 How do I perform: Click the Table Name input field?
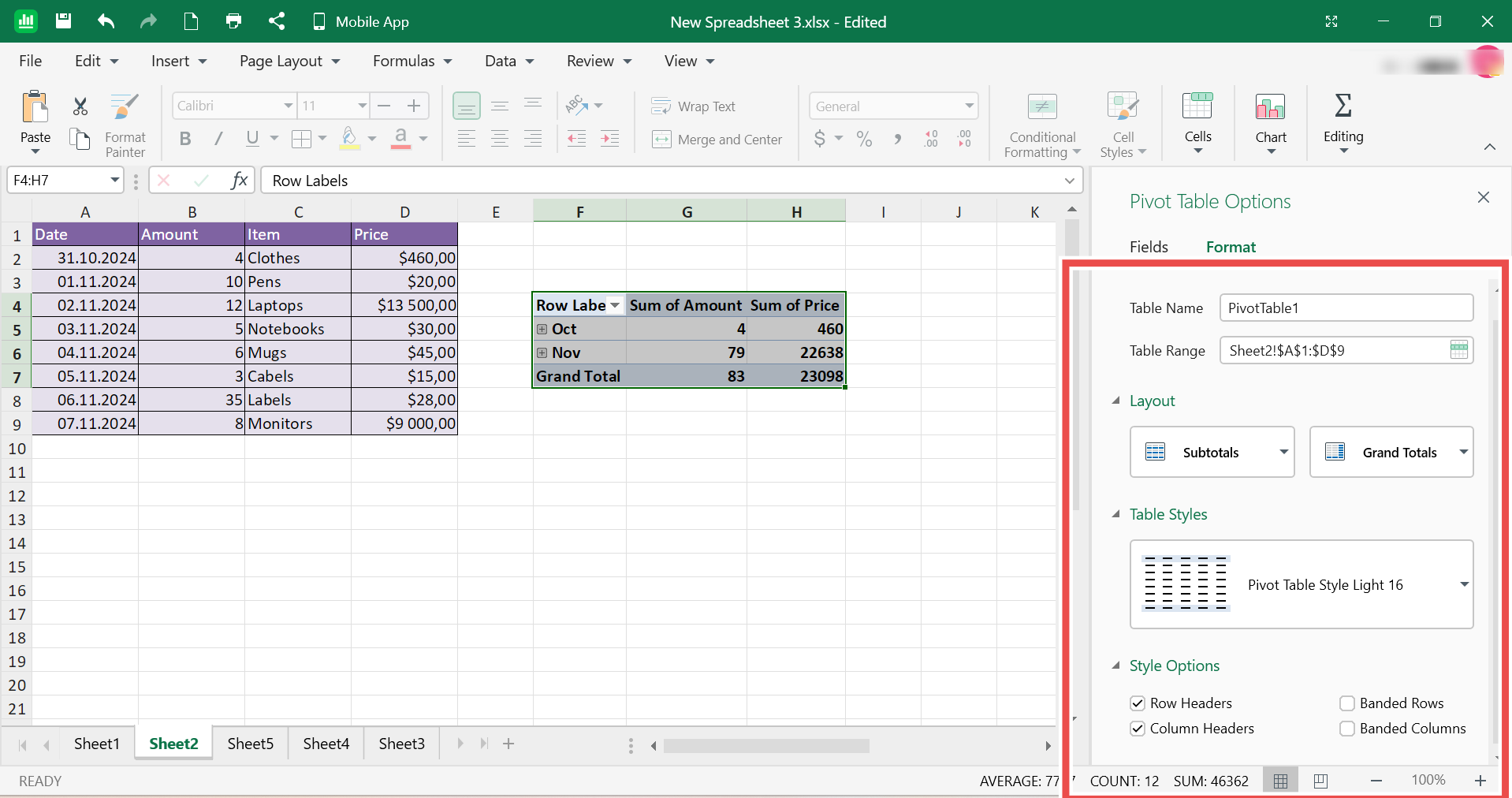point(1346,308)
